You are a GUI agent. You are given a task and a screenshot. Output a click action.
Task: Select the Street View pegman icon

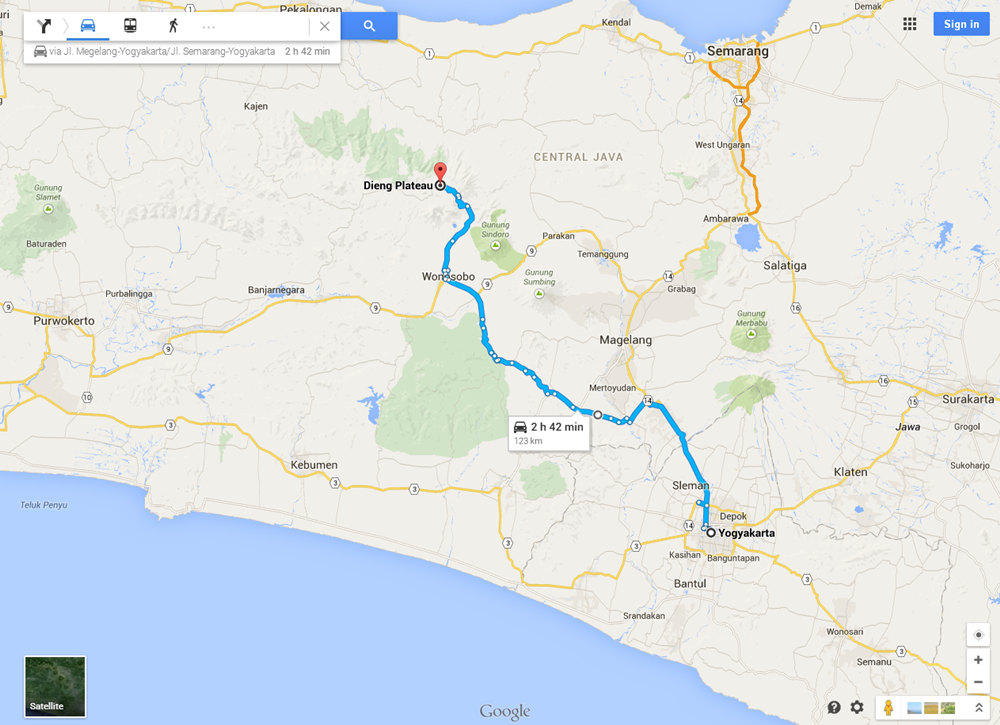888,707
